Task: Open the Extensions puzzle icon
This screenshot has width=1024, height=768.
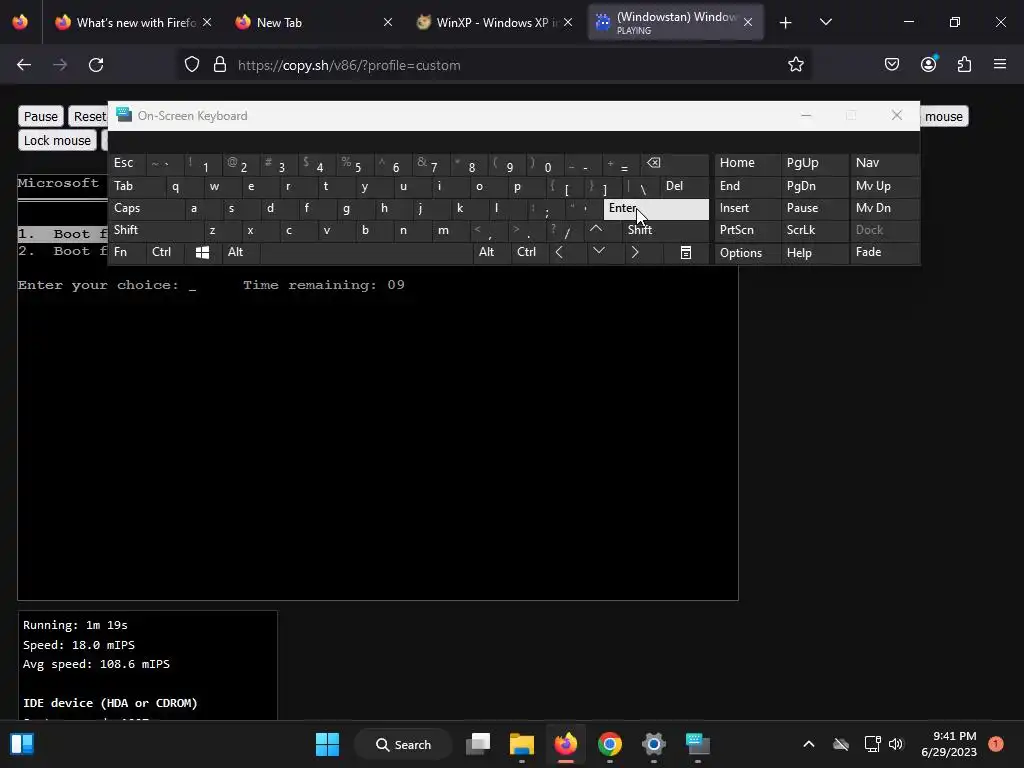Action: 964,65
